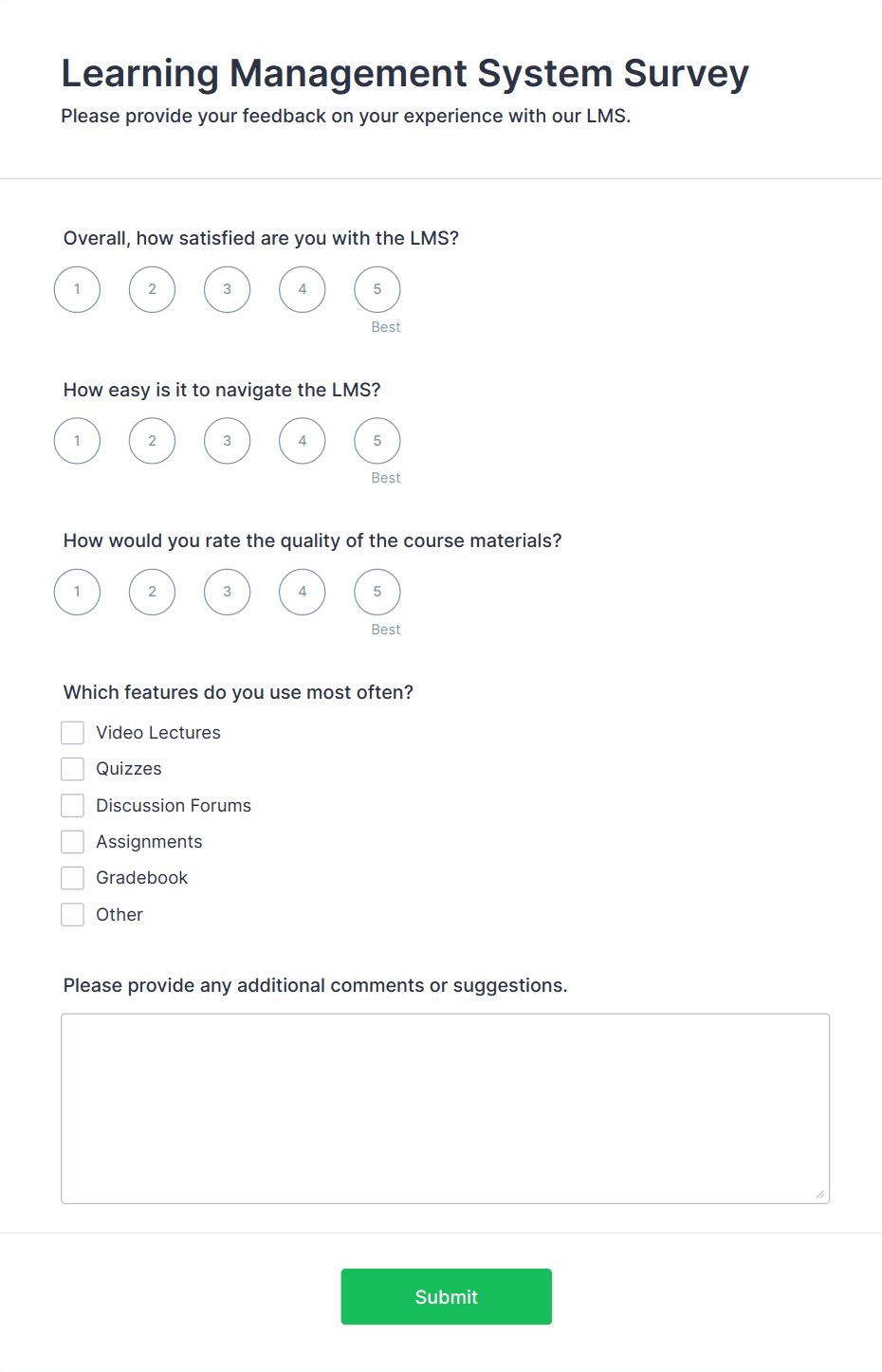The image size is (882, 1372).
Task: Check the Gradebook option
Action: click(x=72, y=877)
